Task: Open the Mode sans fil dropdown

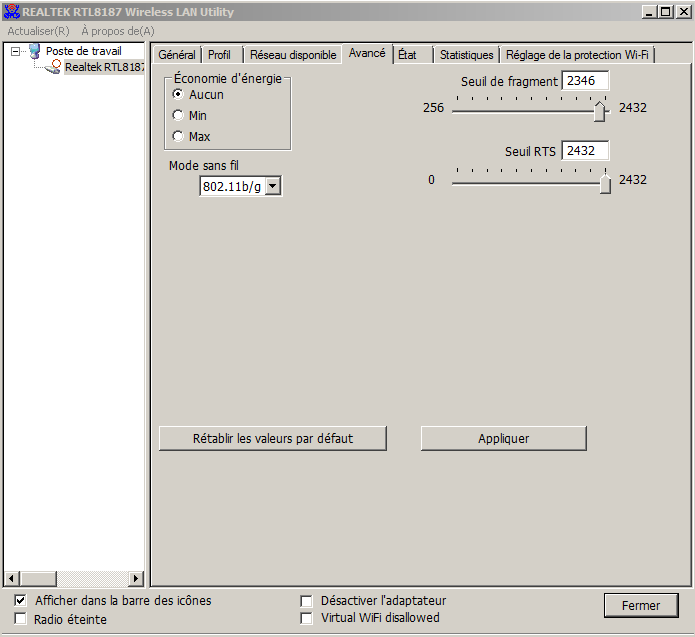Action: click(x=273, y=186)
